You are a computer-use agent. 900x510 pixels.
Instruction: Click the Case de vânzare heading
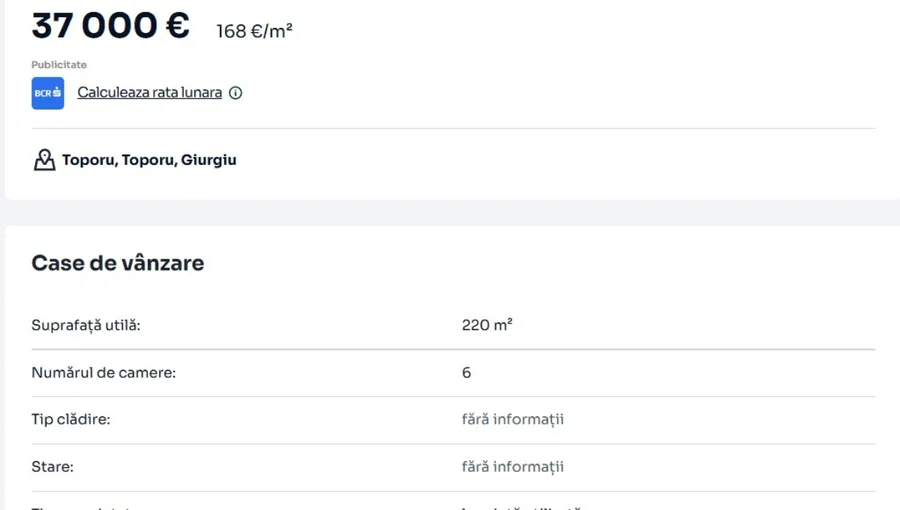click(117, 263)
